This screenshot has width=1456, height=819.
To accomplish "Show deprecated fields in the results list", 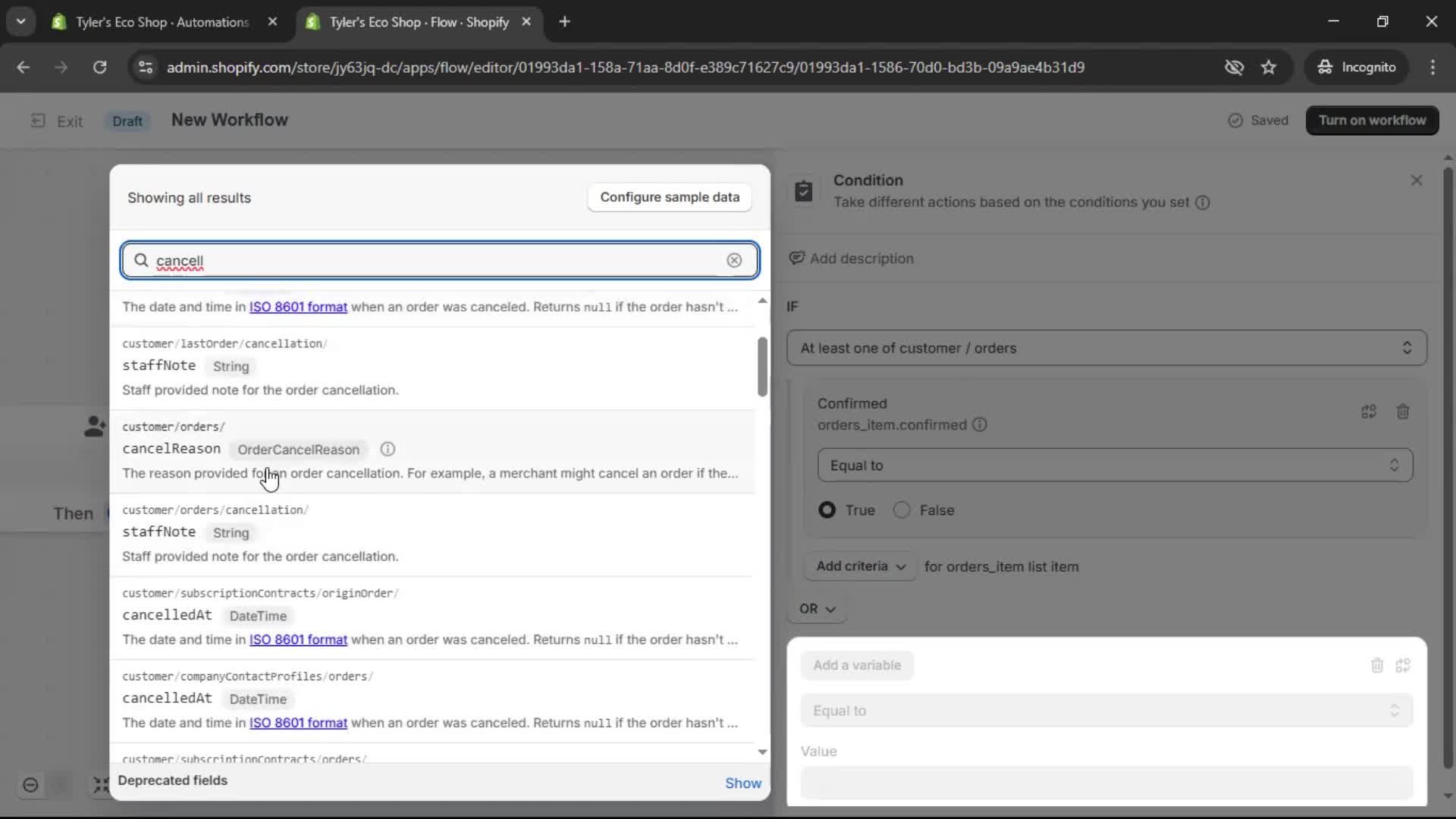I will click(x=742, y=783).
